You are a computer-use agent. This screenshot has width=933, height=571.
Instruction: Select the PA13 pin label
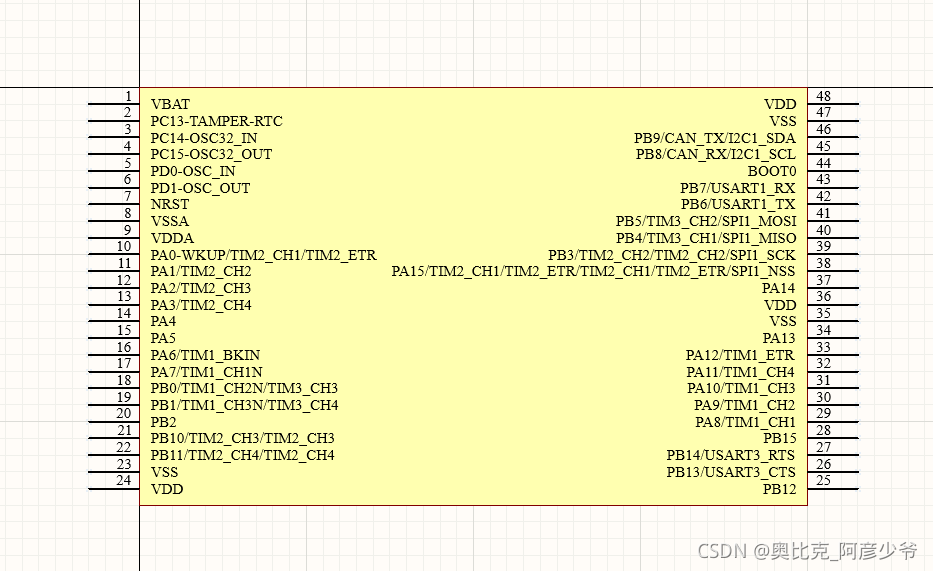coord(779,338)
